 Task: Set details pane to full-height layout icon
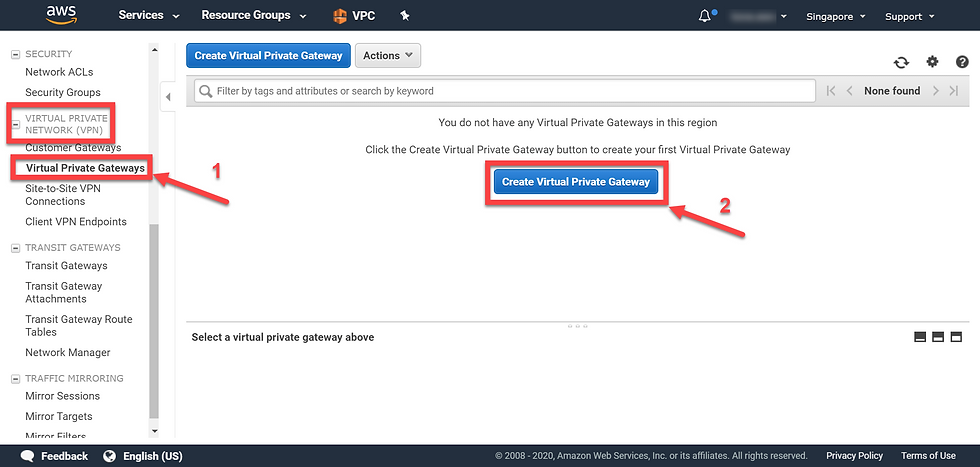956,337
